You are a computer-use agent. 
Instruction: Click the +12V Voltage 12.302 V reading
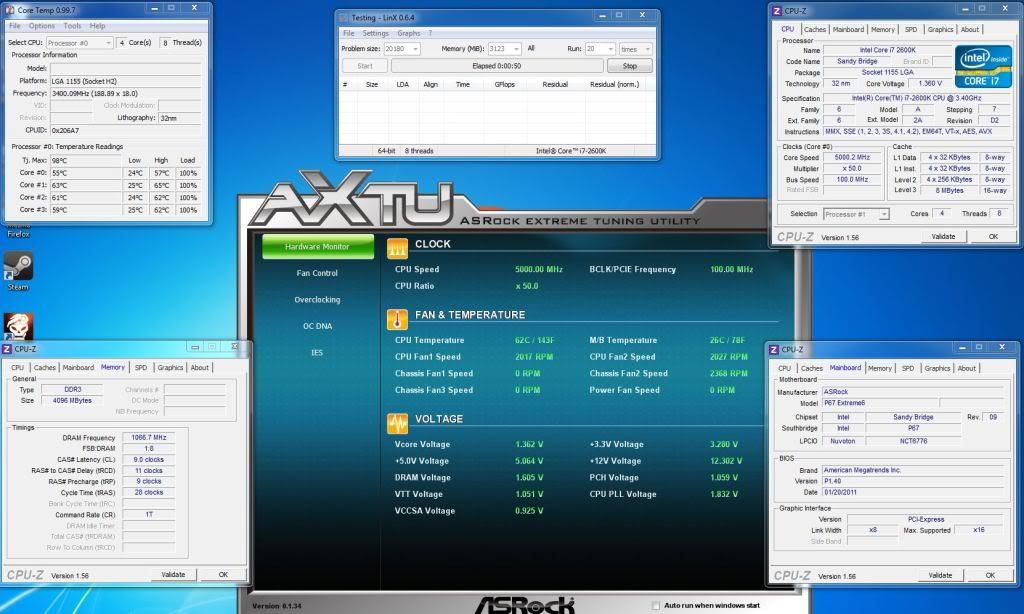[726, 461]
